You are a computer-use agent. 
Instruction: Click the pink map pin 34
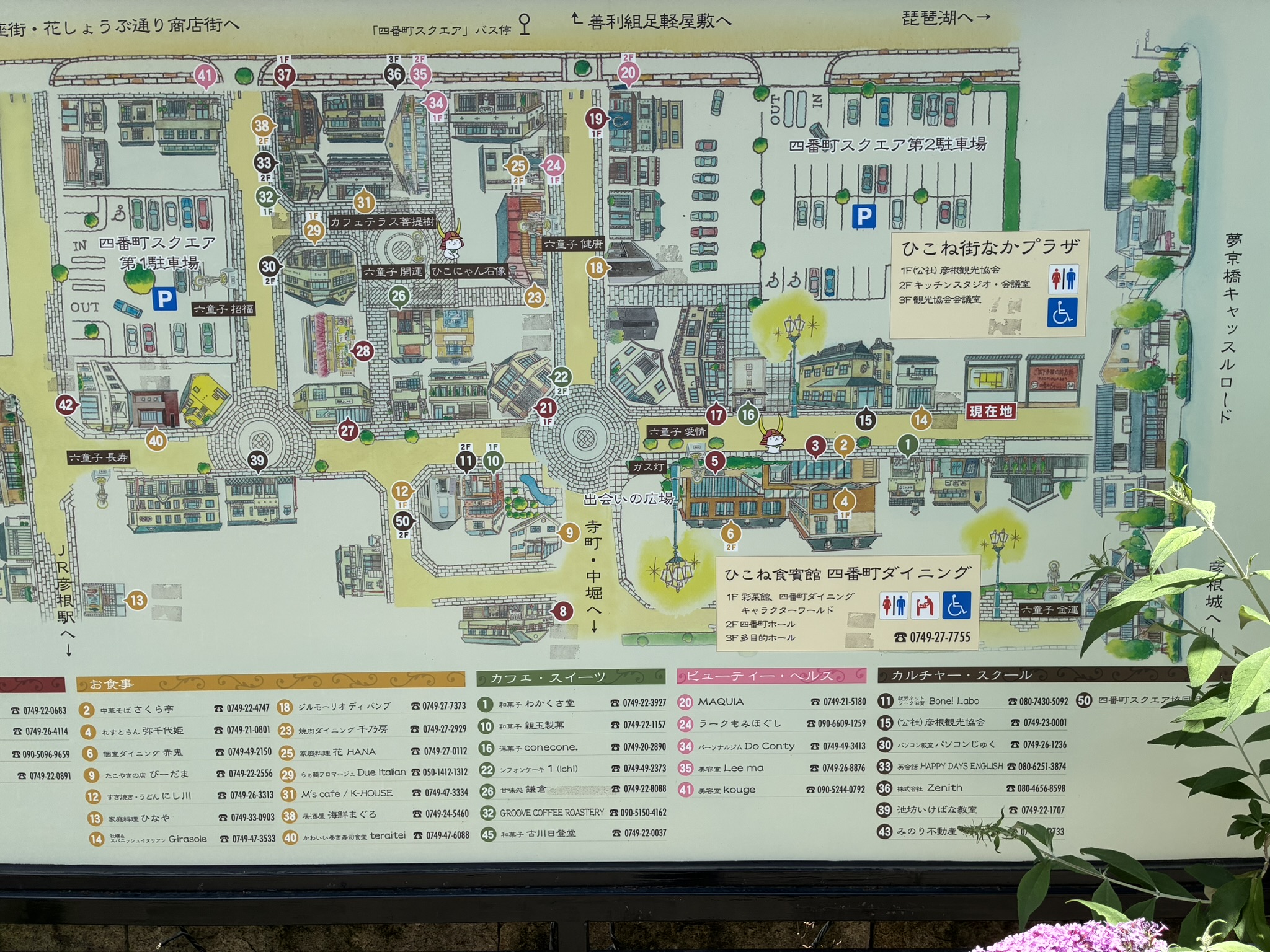tap(436, 103)
